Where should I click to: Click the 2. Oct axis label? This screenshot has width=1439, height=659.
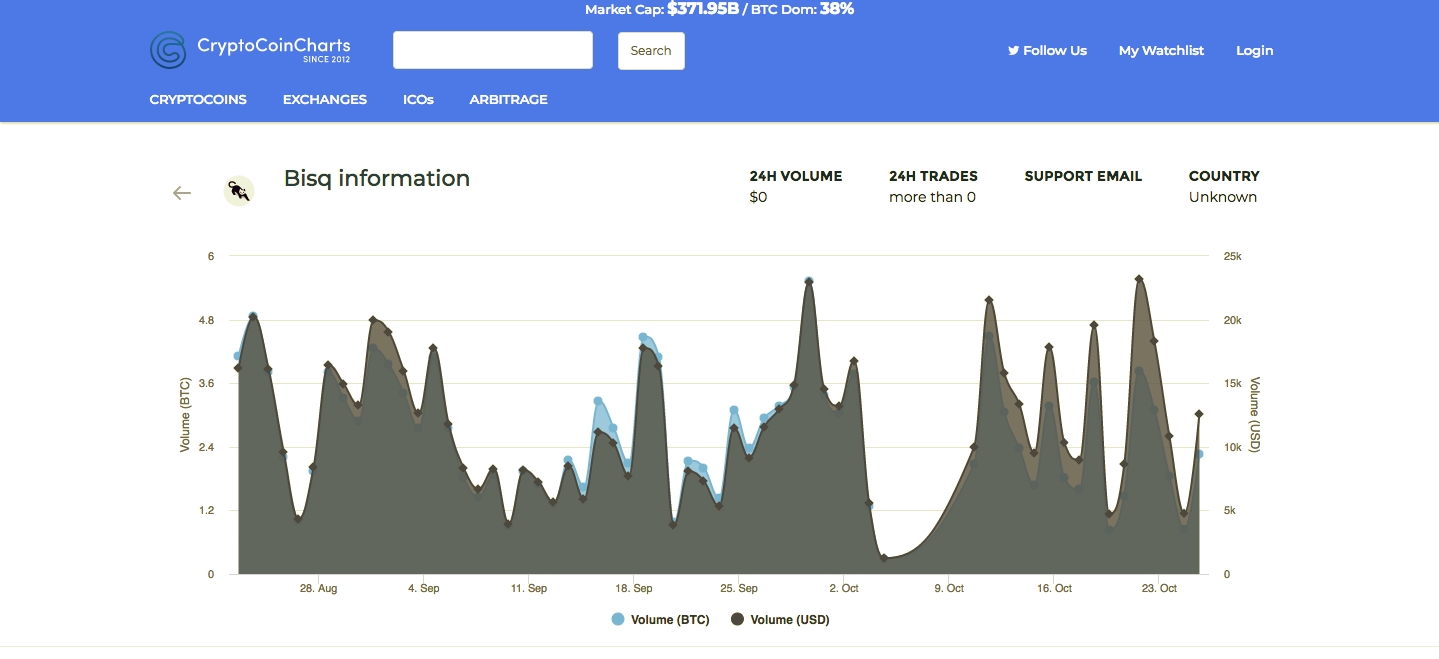(x=844, y=589)
